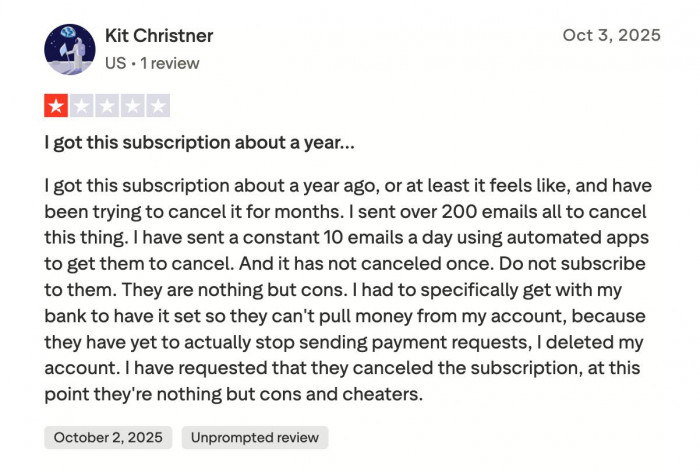Click the word "bank" in the review

pos(65,316)
